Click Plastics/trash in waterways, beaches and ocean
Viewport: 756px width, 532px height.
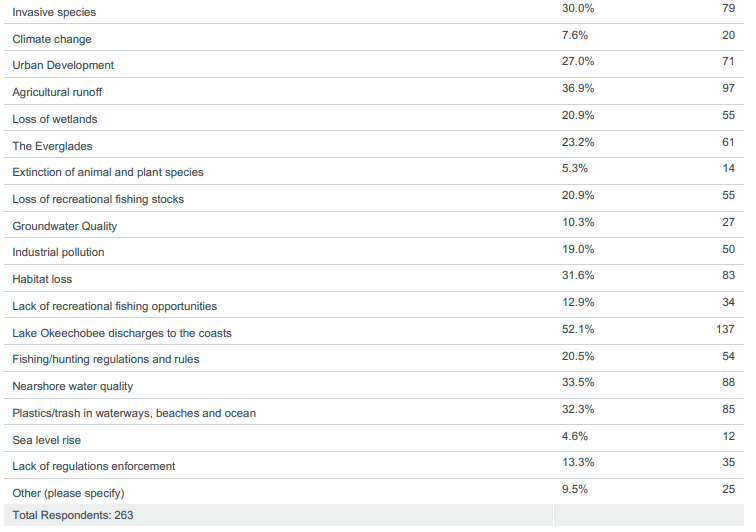[134, 413]
